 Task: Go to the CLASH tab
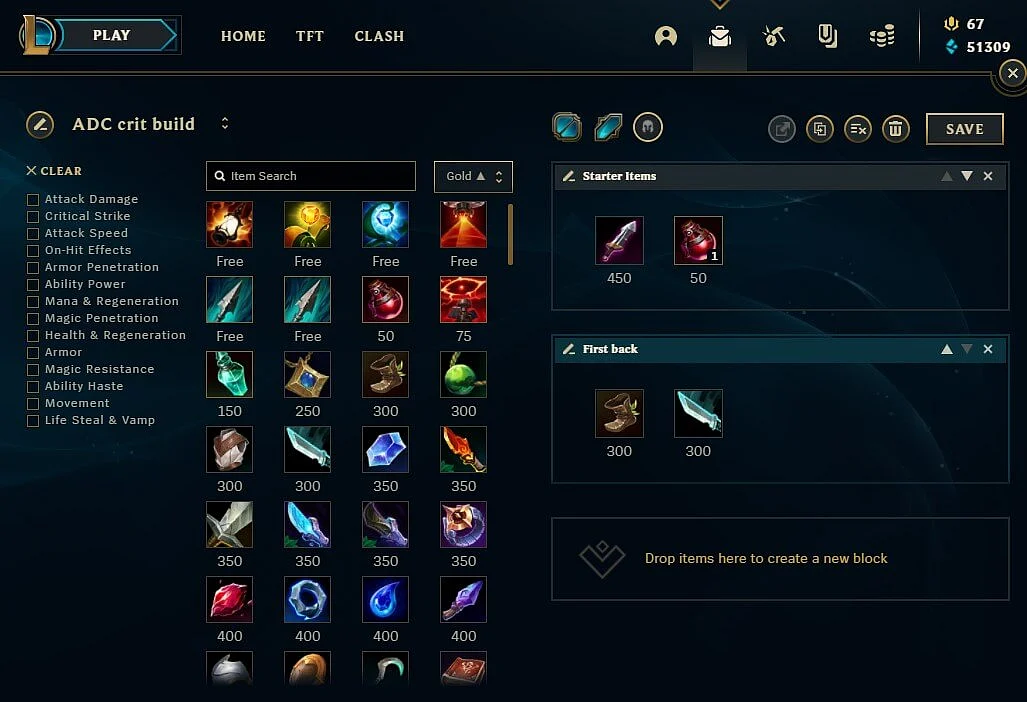coord(379,36)
